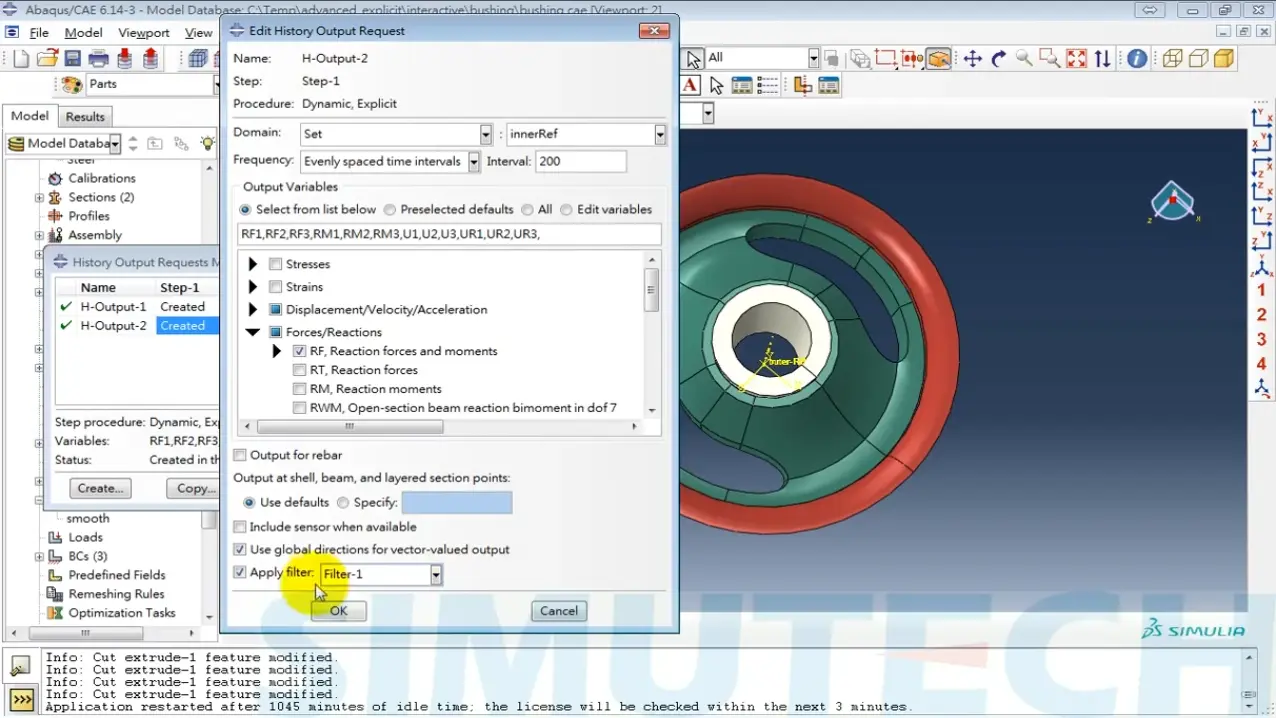This screenshot has height=718, width=1276.
Task: Apply the isometric view icon
Action: 1262,387
